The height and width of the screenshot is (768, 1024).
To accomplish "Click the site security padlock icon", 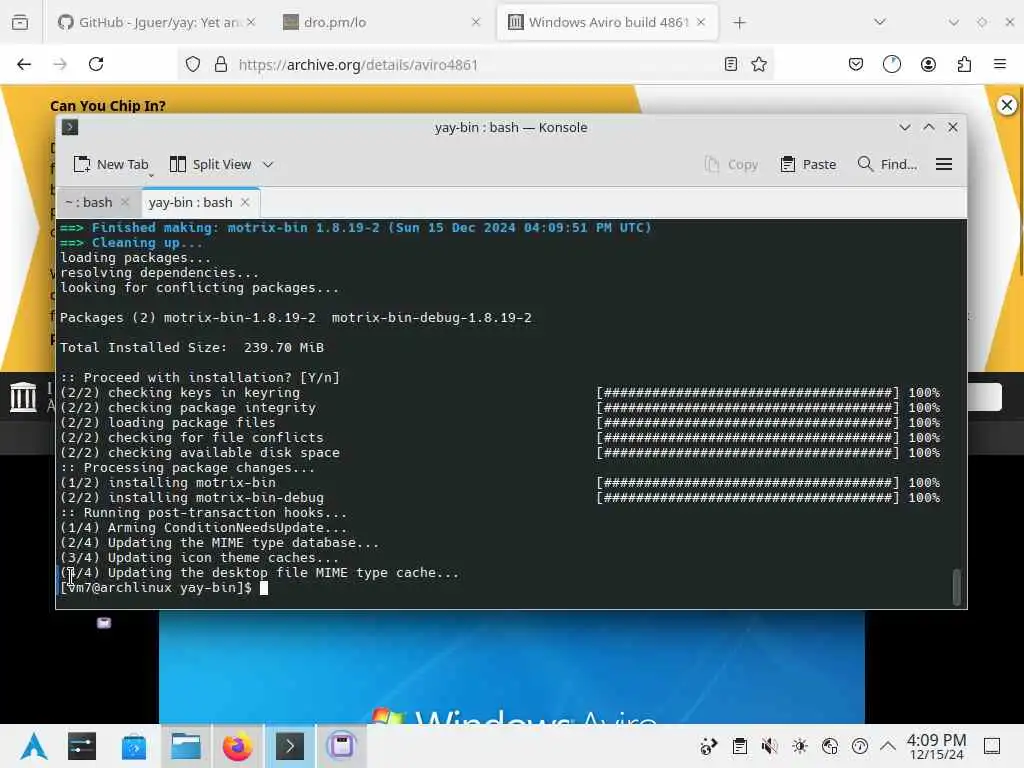I will (221, 64).
